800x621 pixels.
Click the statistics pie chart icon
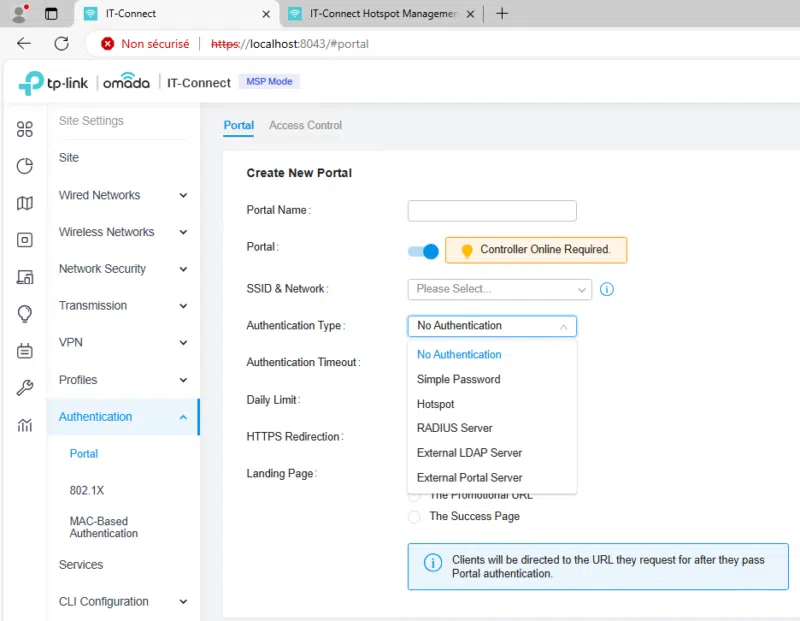(x=25, y=166)
